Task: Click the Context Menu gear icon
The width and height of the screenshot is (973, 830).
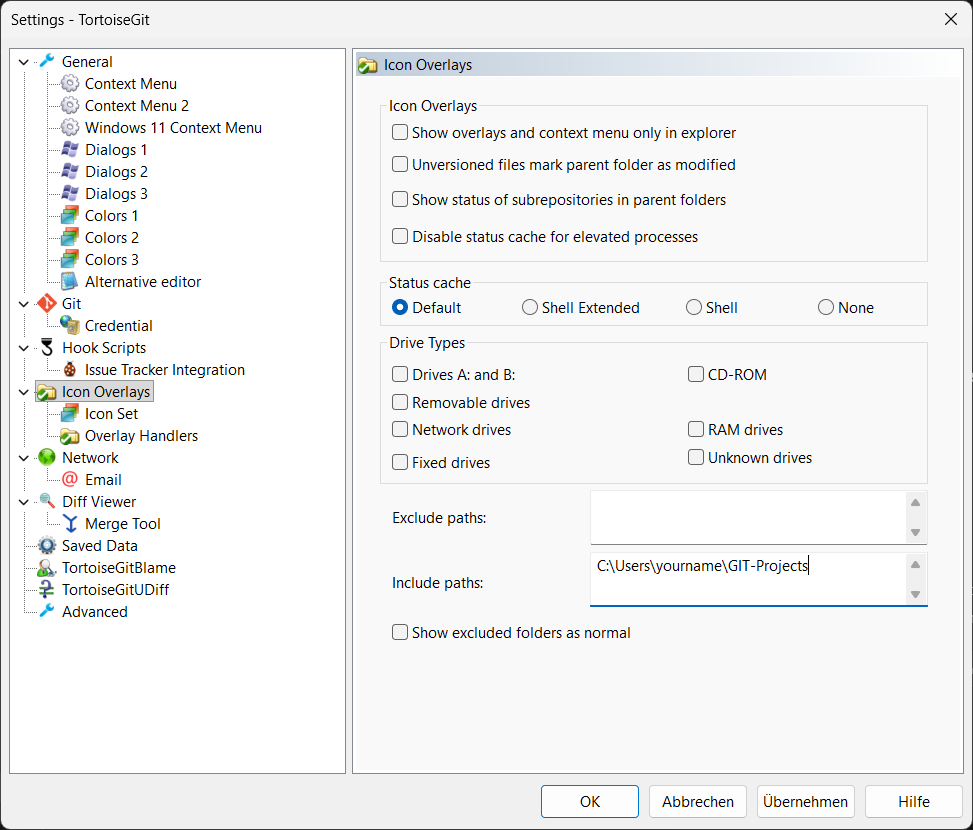Action: click(x=70, y=84)
